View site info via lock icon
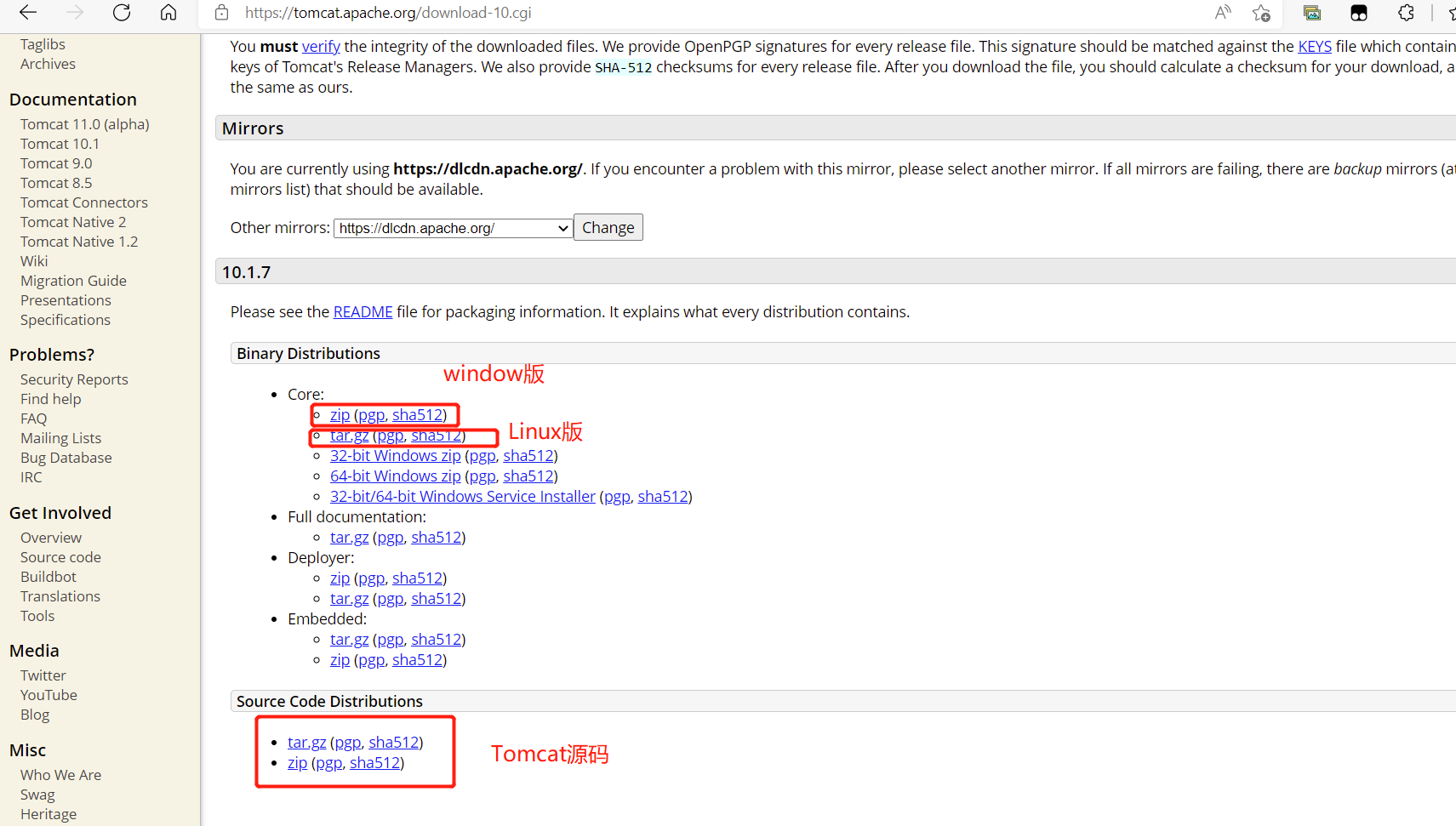The width and height of the screenshot is (1456, 826). (222, 13)
